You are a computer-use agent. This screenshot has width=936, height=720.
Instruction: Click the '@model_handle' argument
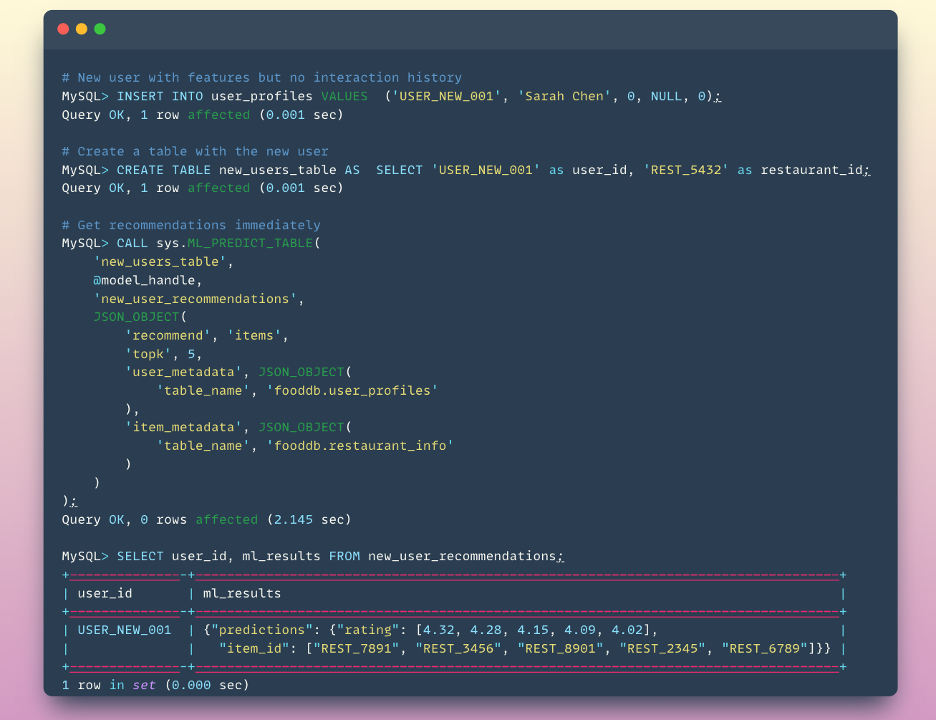(x=147, y=280)
